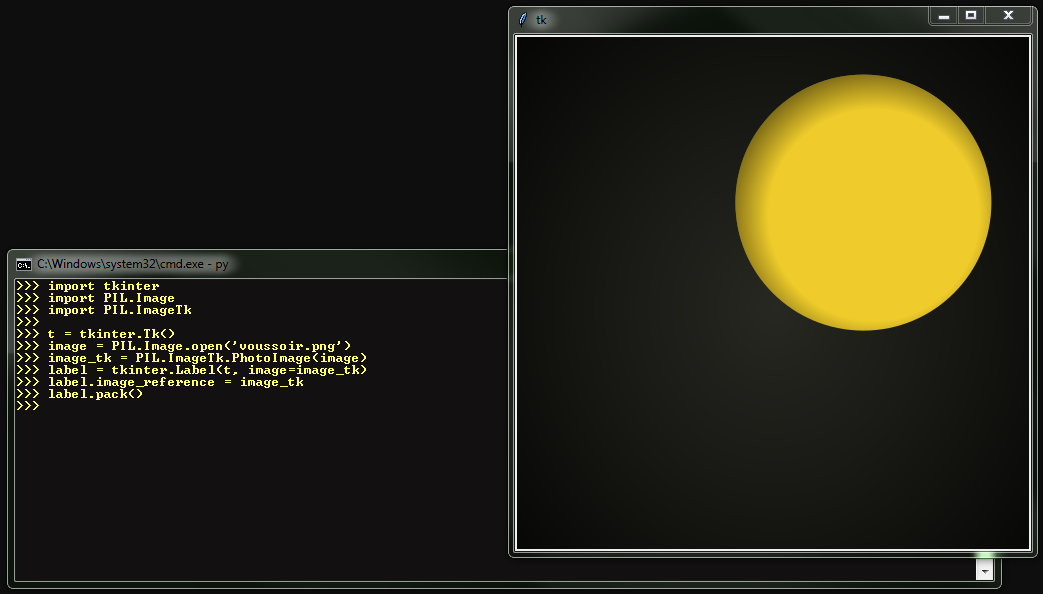The height and width of the screenshot is (594, 1043).
Task: Click the "import PIL.Image" line
Action: click(111, 298)
